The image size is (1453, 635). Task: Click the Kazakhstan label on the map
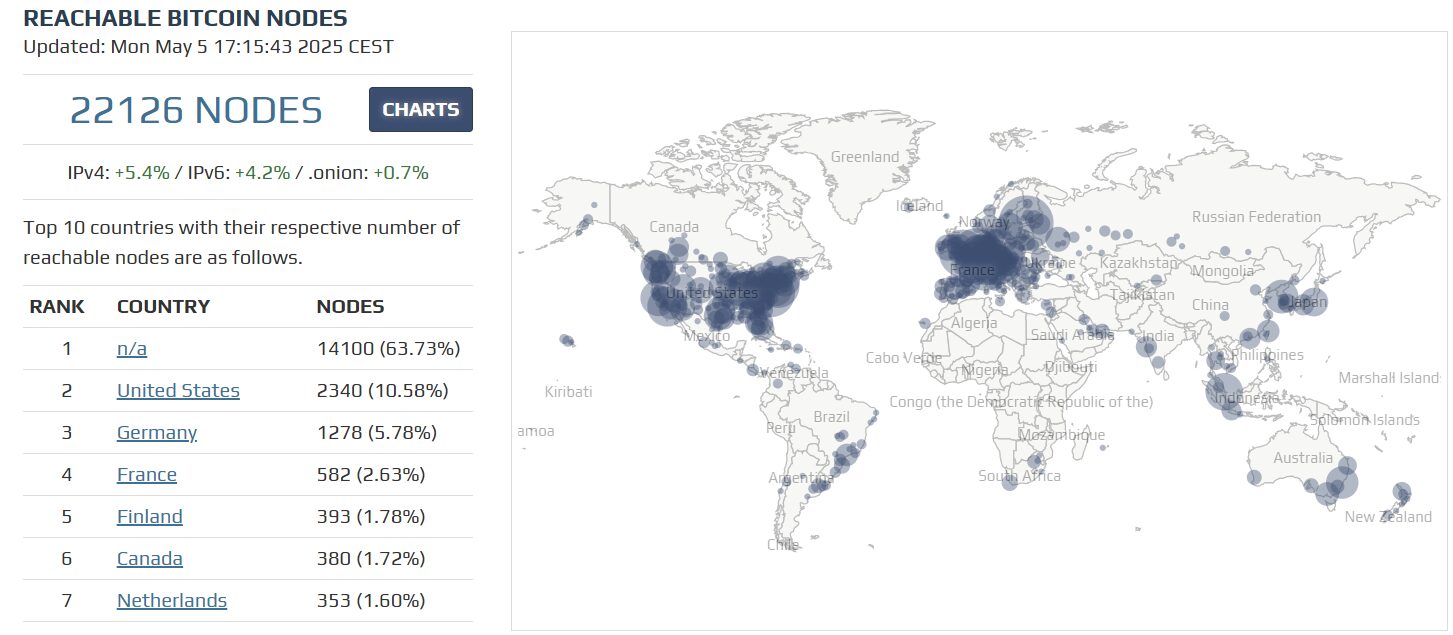(x=1138, y=263)
